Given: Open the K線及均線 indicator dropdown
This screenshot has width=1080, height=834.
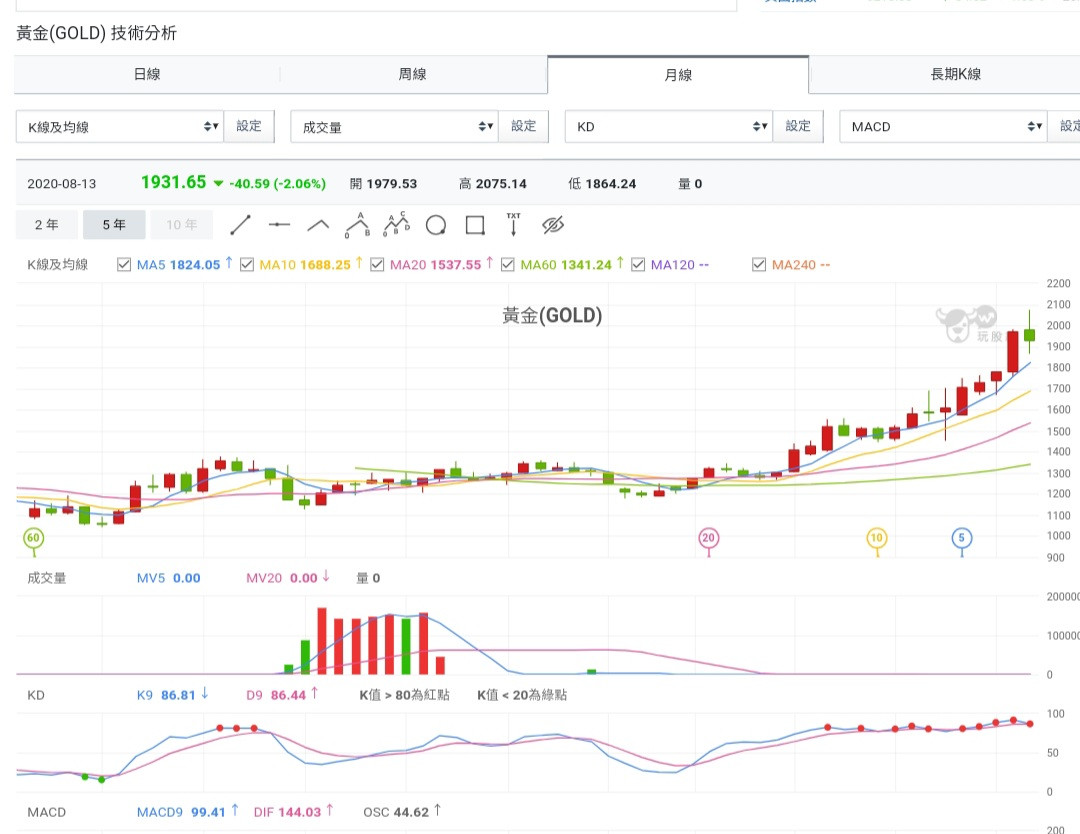Looking at the screenshot, I should click(x=119, y=127).
